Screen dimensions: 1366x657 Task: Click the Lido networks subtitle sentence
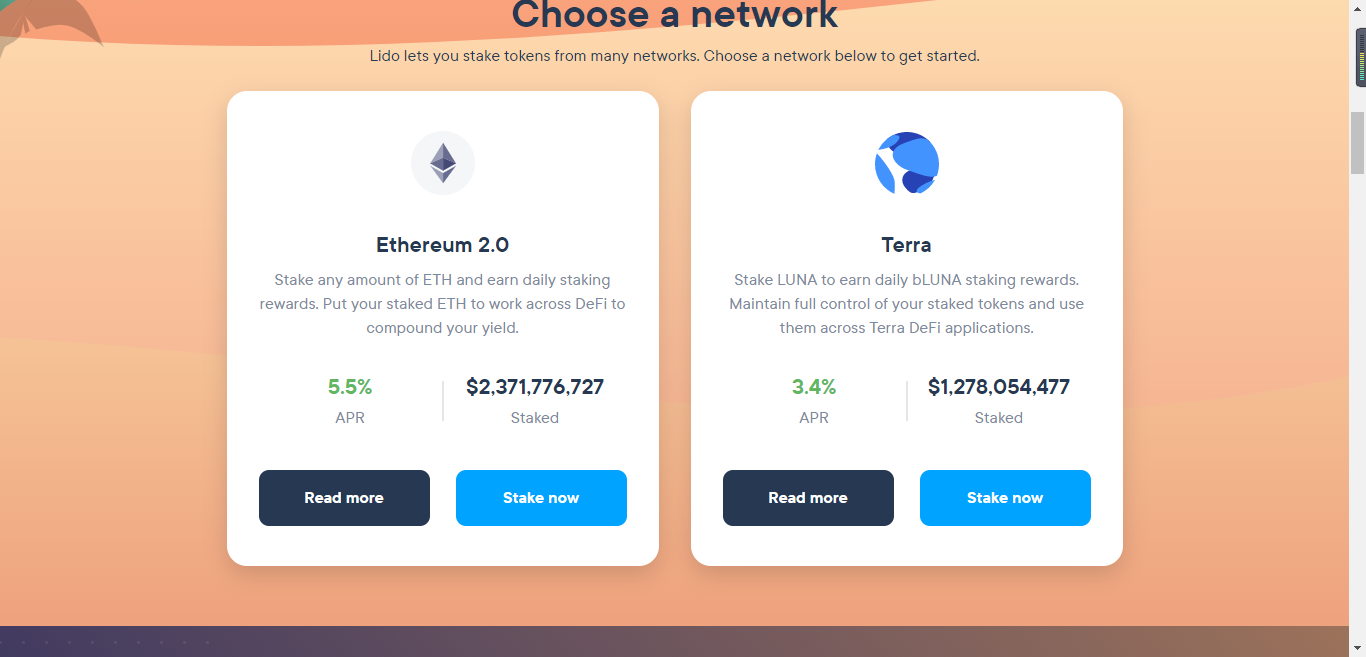pos(675,56)
